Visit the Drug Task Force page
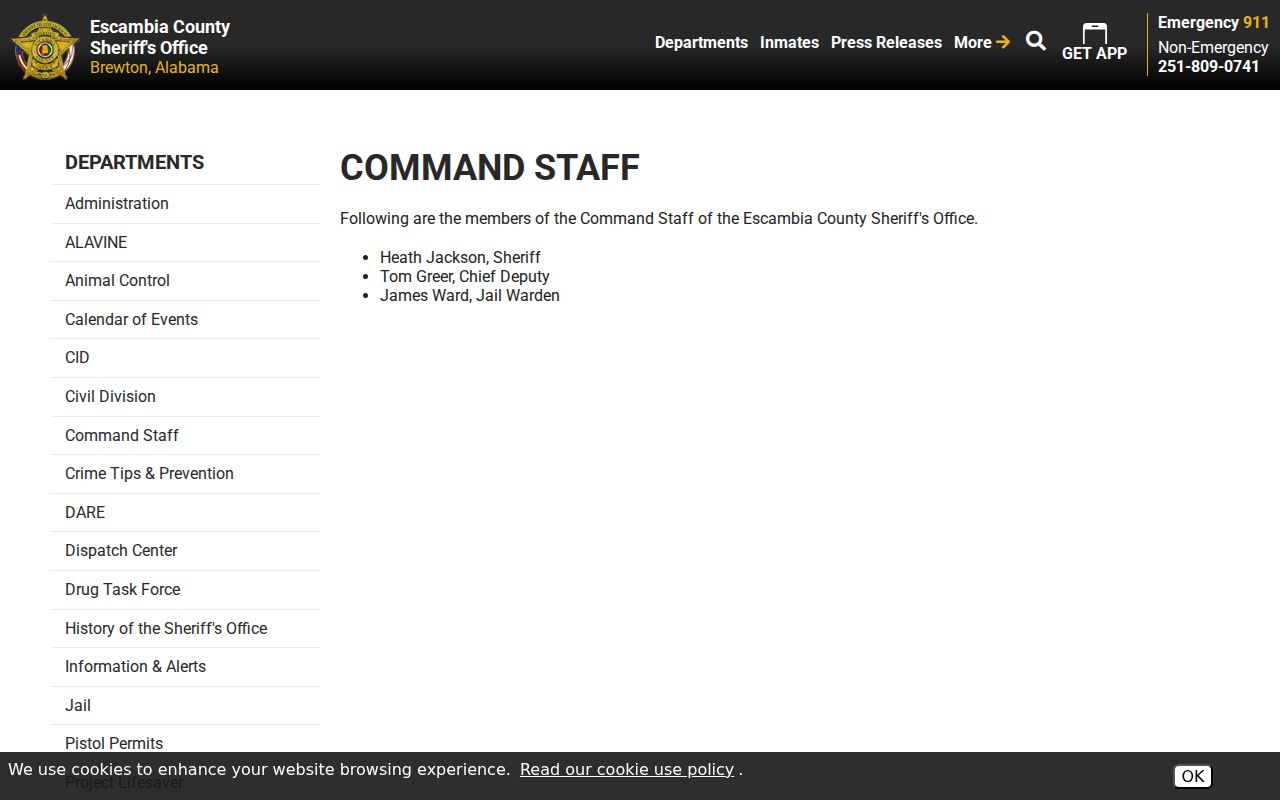The image size is (1280, 800). pyautogui.click(x=185, y=589)
